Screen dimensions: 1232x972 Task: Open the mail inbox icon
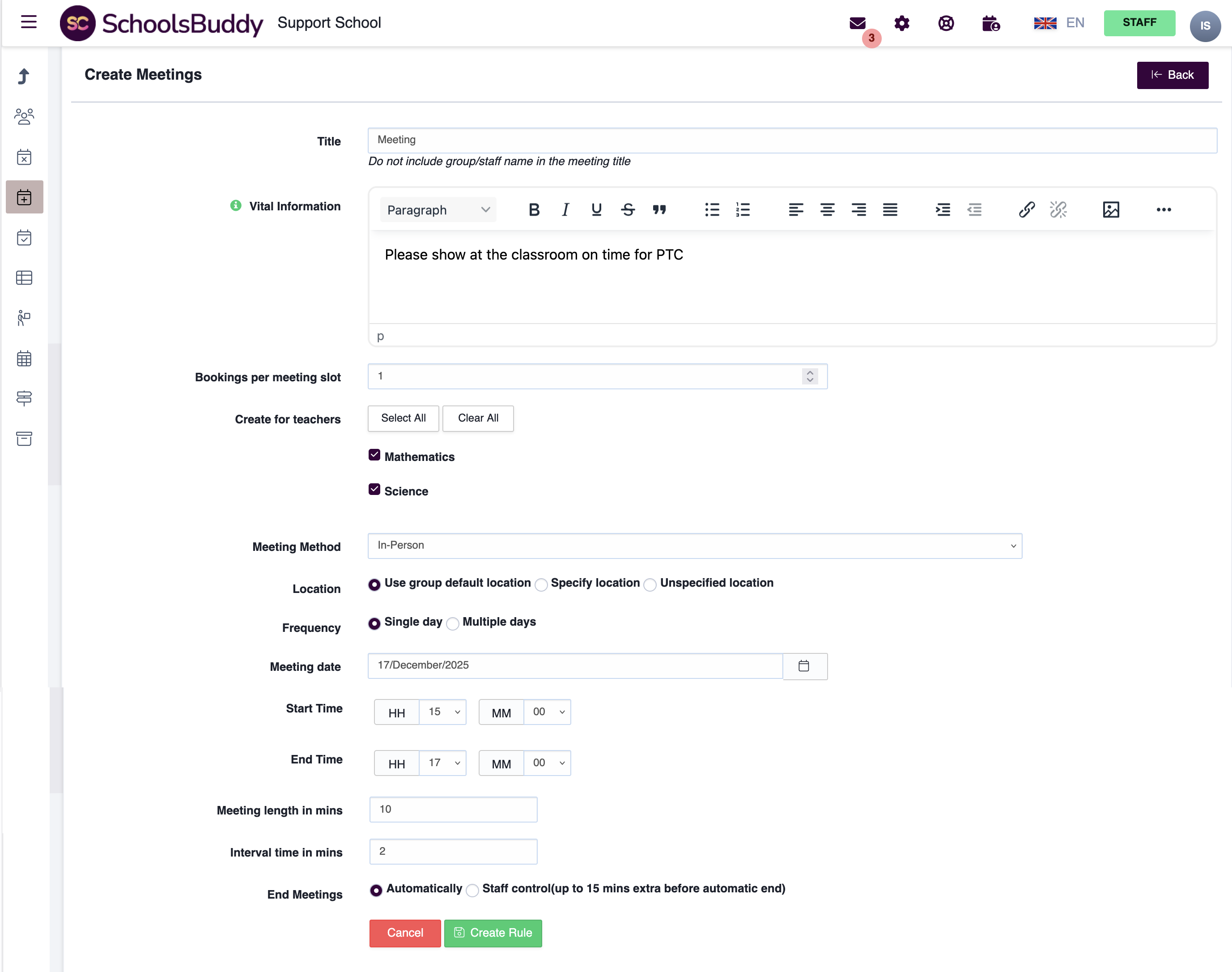(857, 23)
